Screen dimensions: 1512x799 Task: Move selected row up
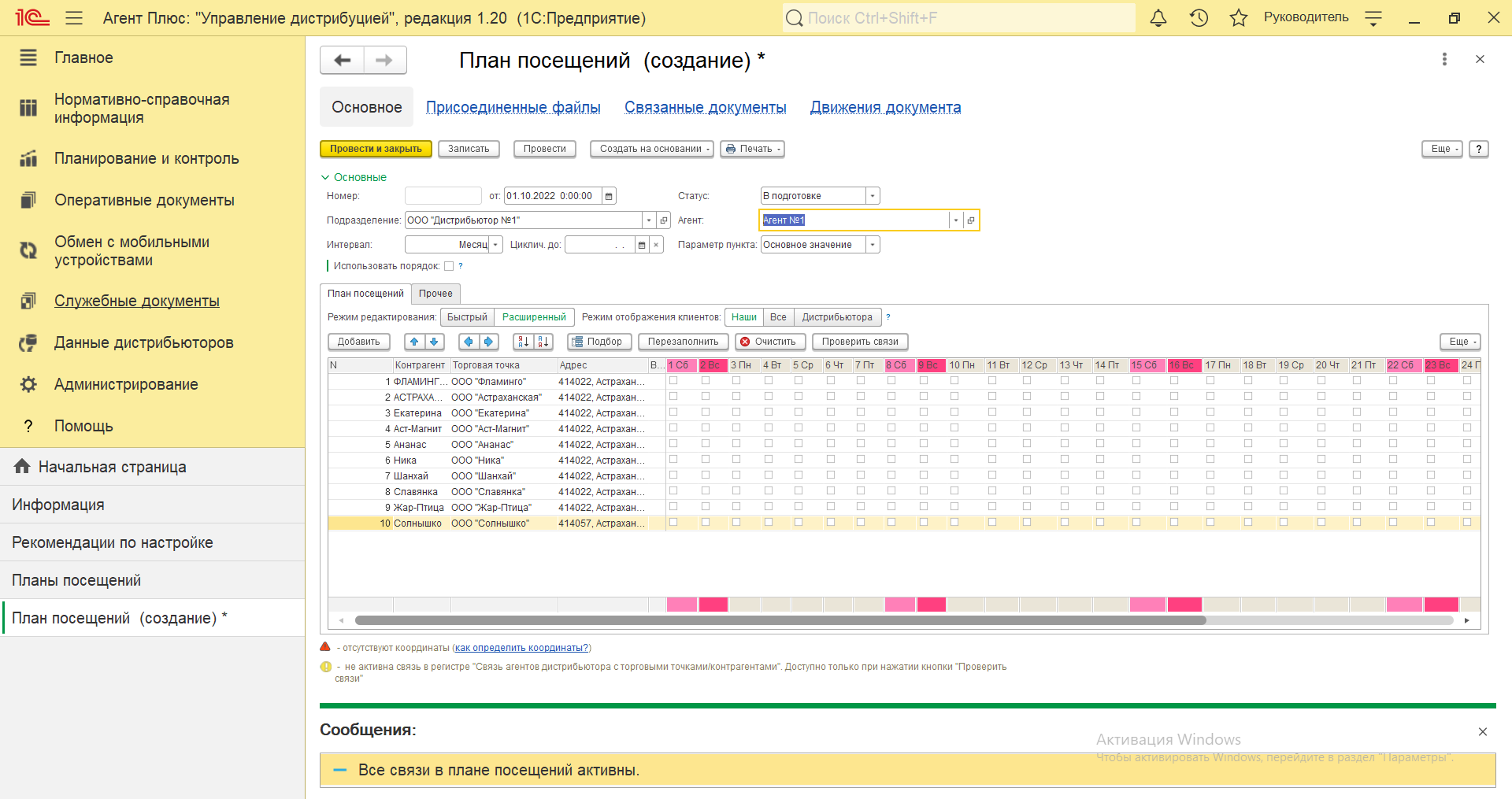(414, 342)
